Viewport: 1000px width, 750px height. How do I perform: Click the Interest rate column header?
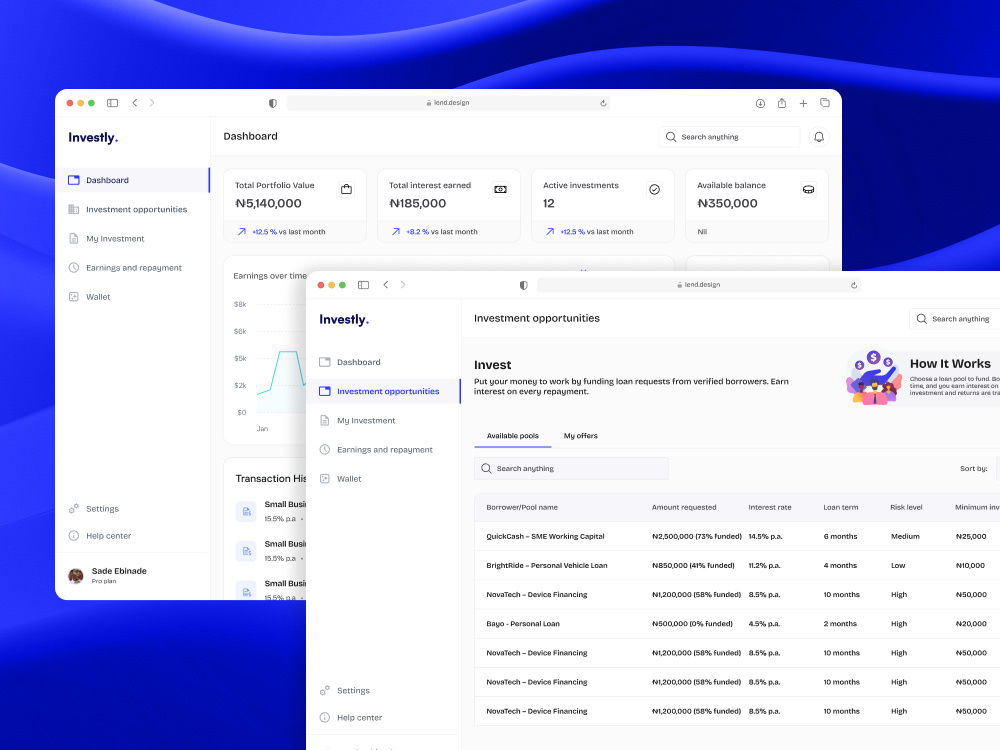(x=770, y=508)
